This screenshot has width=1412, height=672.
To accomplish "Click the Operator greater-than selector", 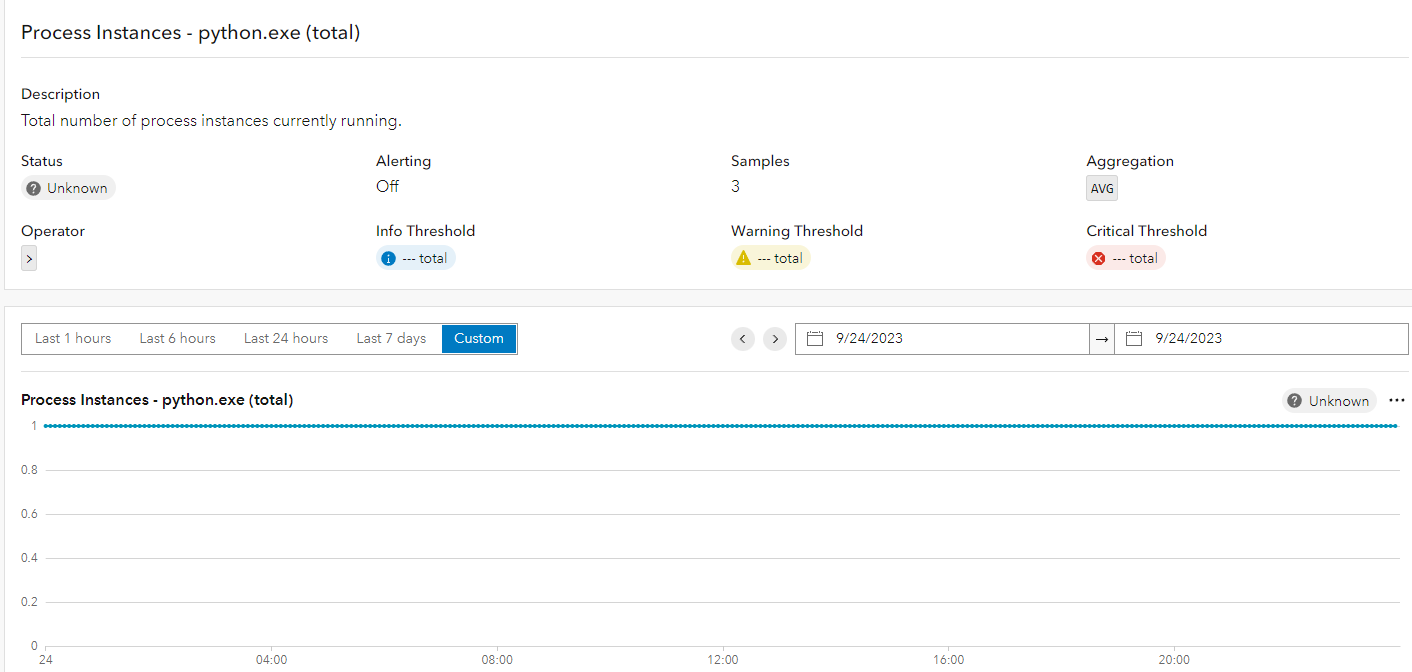I will point(28,257).
